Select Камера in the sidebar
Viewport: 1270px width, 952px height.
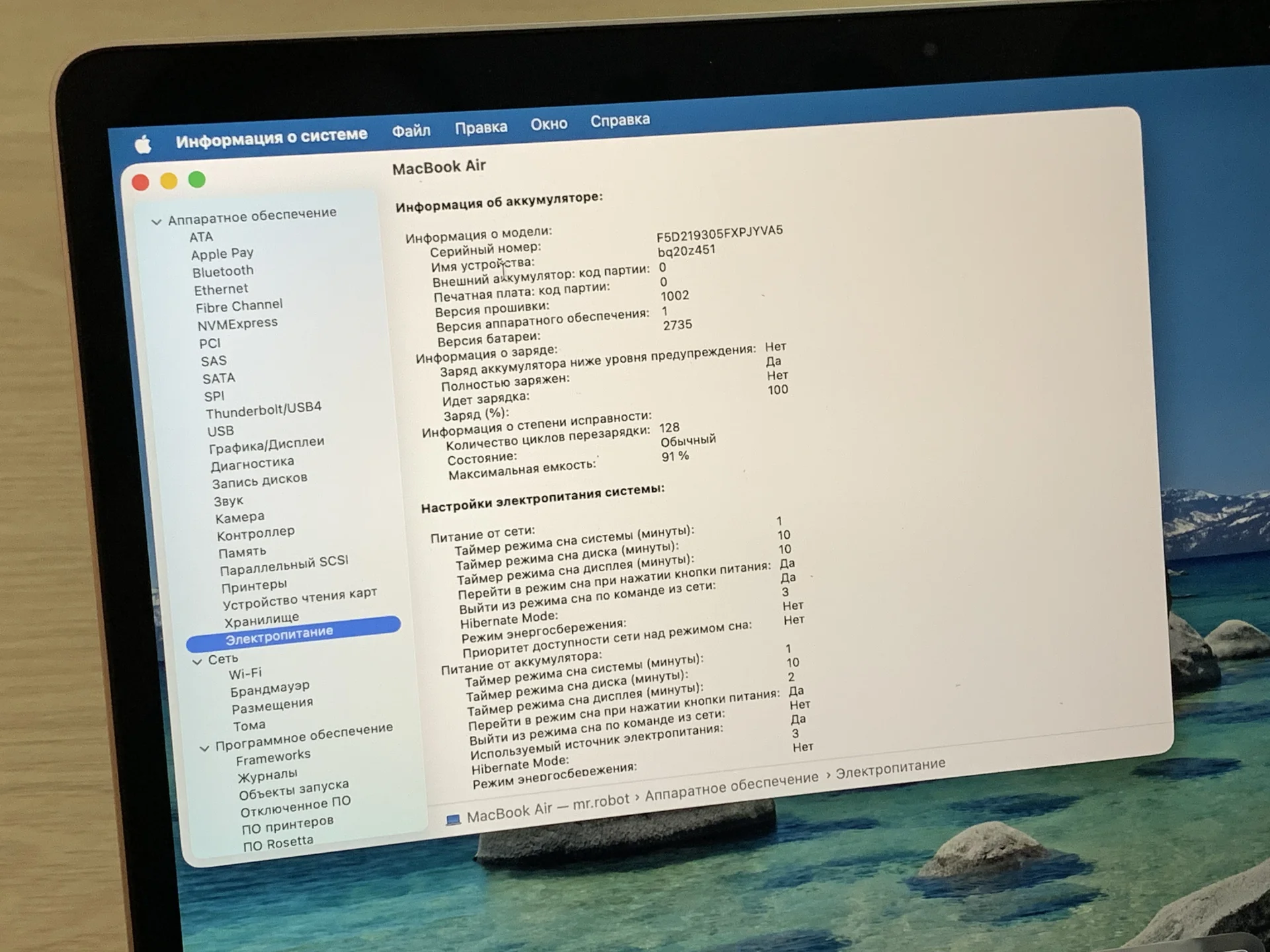[x=239, y=518]
